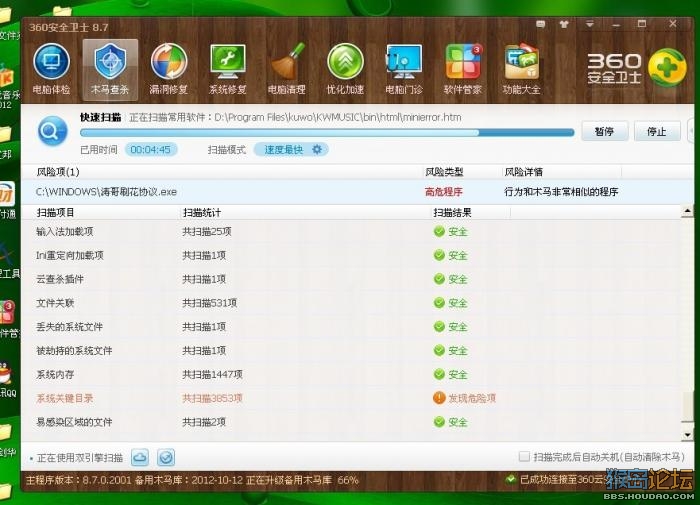
Task: Click the scan list scrollbar thumb
Action: 688,406
